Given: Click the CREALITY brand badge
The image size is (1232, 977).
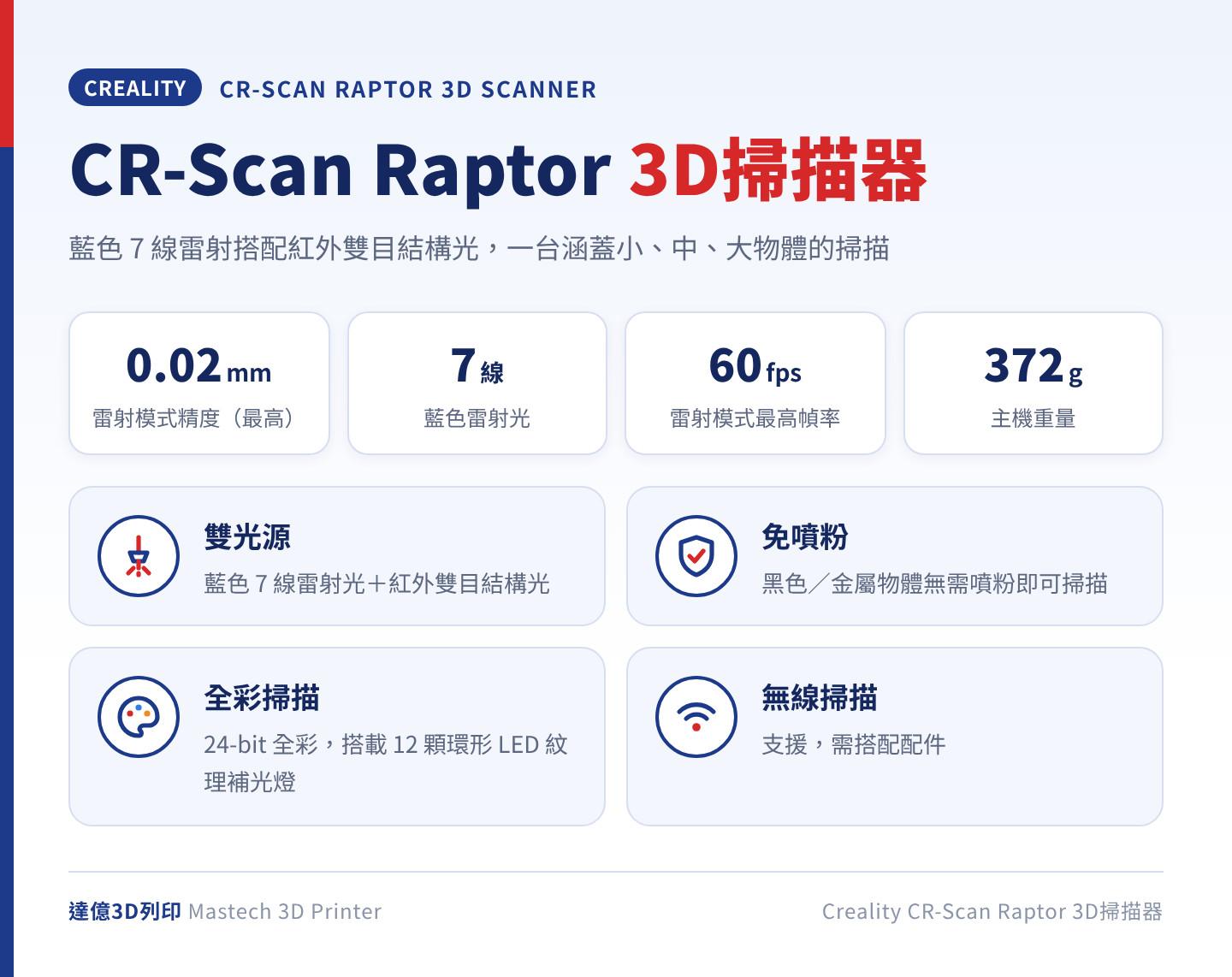Looking at the screenshot, I should tap(135, 87).
